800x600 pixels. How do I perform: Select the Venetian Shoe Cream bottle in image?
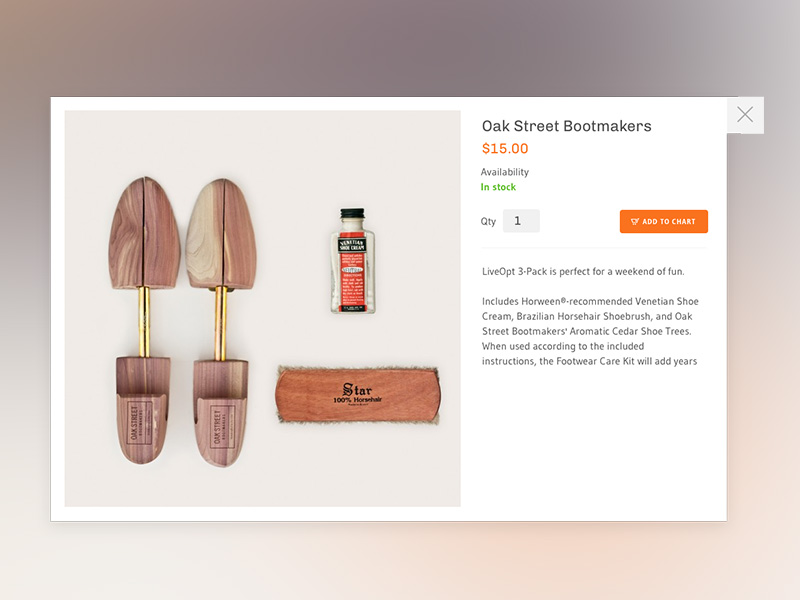(353, 261)
